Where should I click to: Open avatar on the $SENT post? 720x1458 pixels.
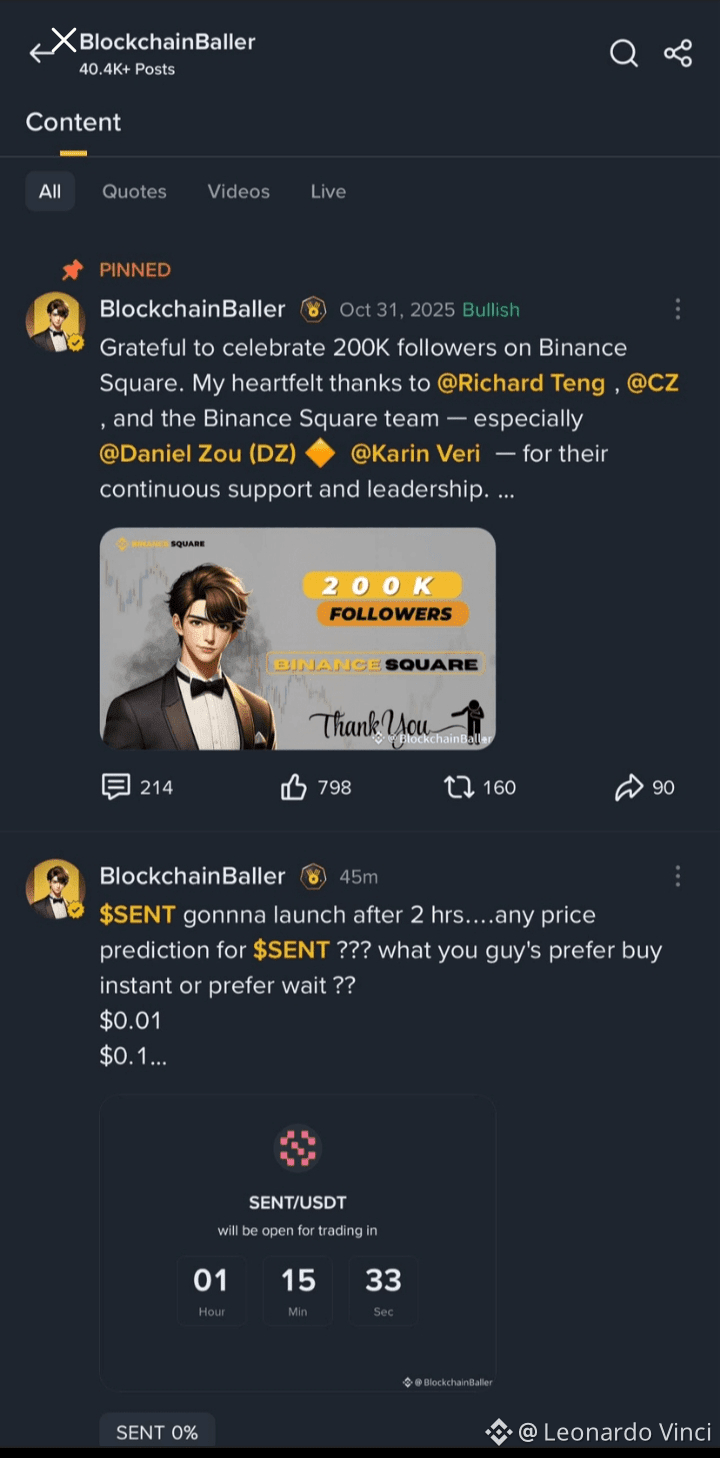pos(55,889)
